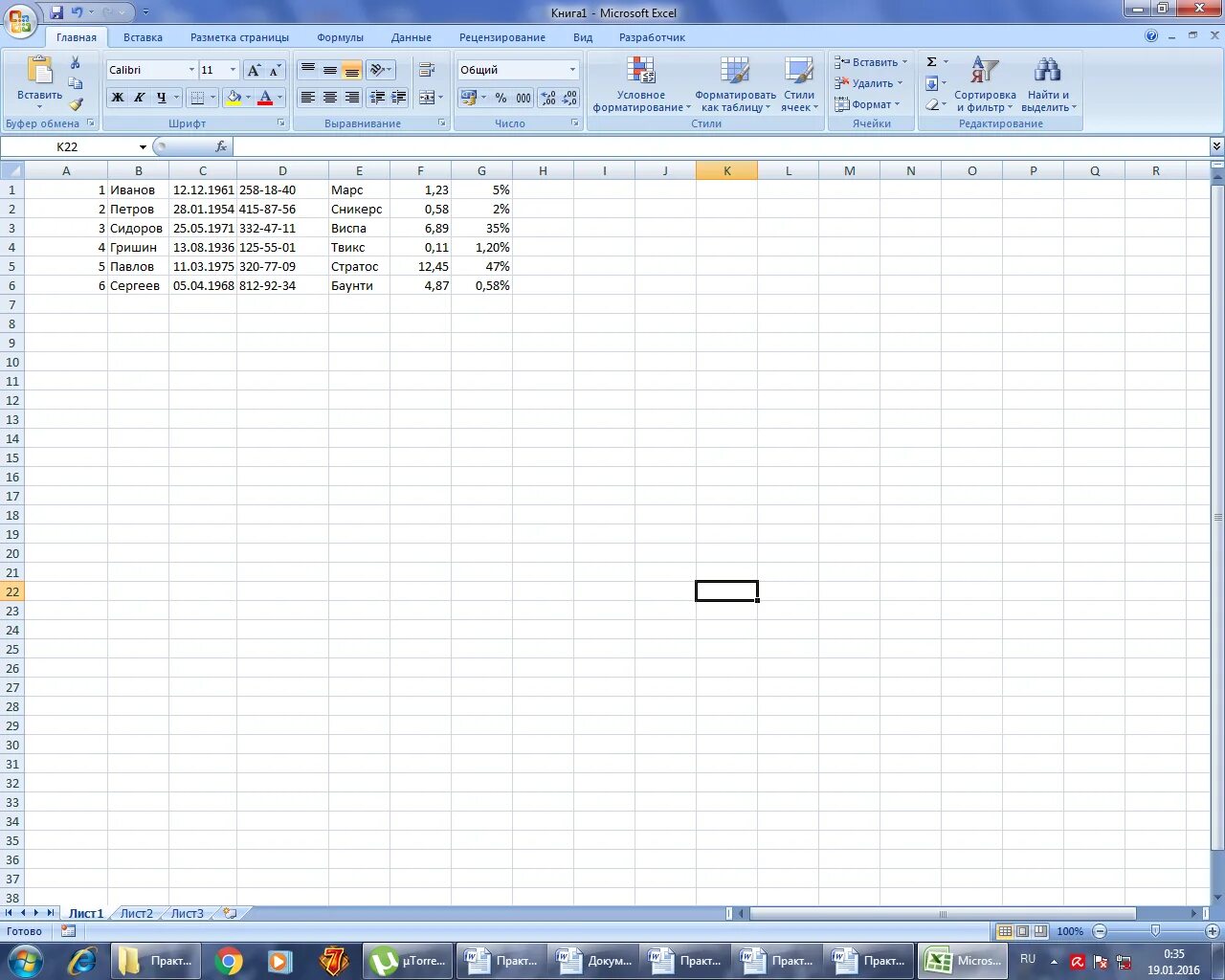Screen dimensions: 1225x980
Task: Copy selection using the copy icon
Action: (x=76, y=83)
